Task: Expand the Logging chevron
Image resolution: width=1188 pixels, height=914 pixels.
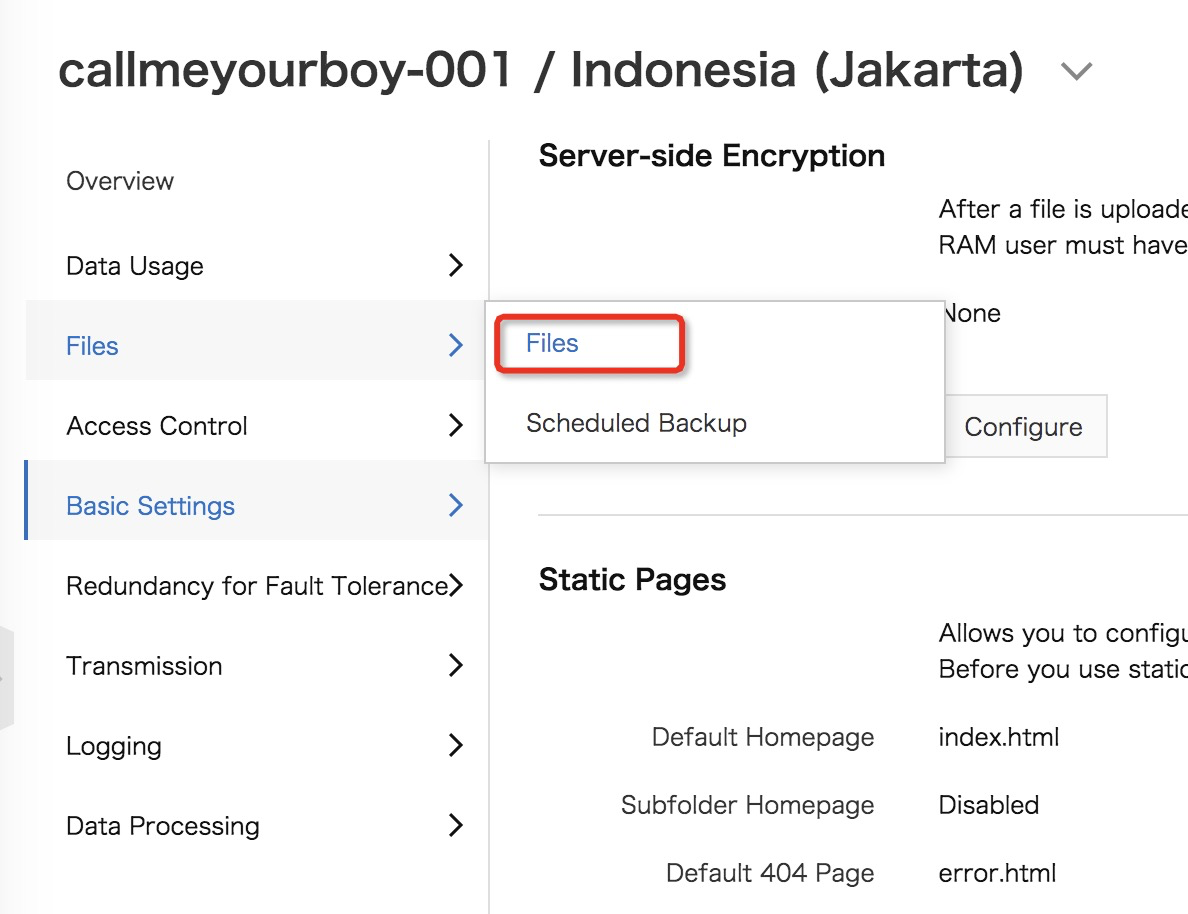Action: pyautogui.click(x=456, y=745)
